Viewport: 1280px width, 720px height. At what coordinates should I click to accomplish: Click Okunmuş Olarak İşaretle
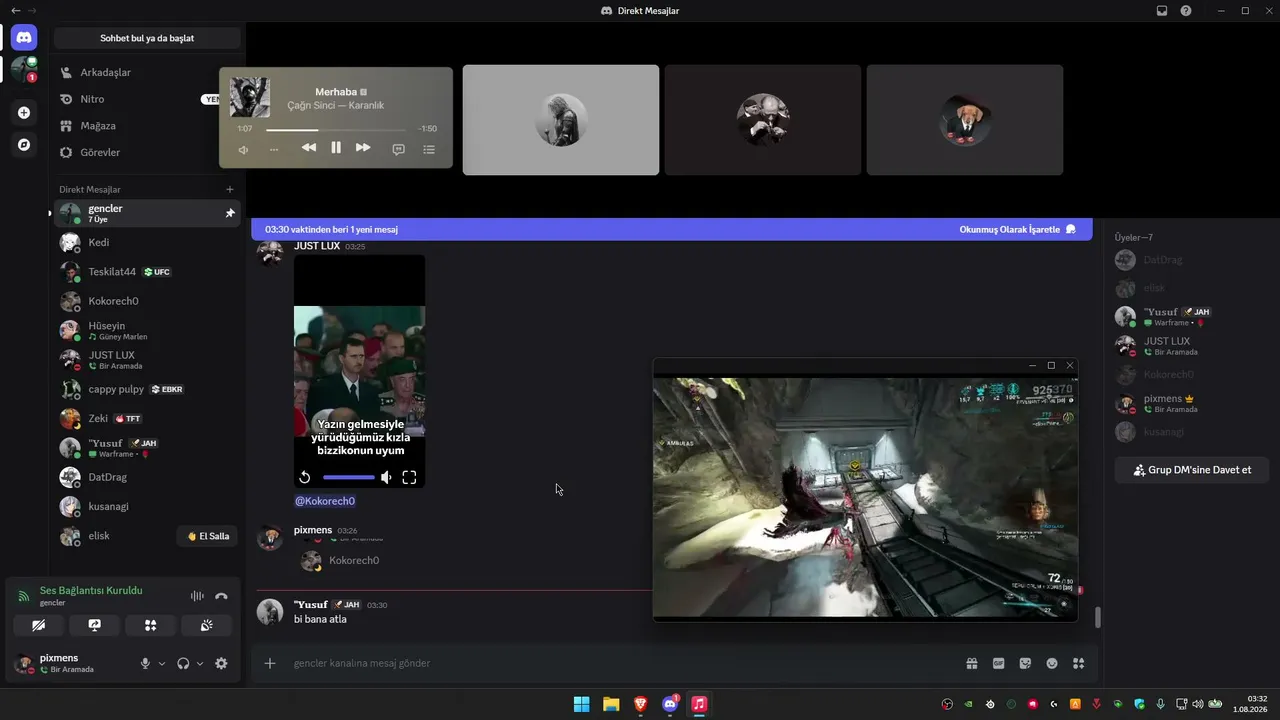pyautogui.click(x=1017, y=229)
